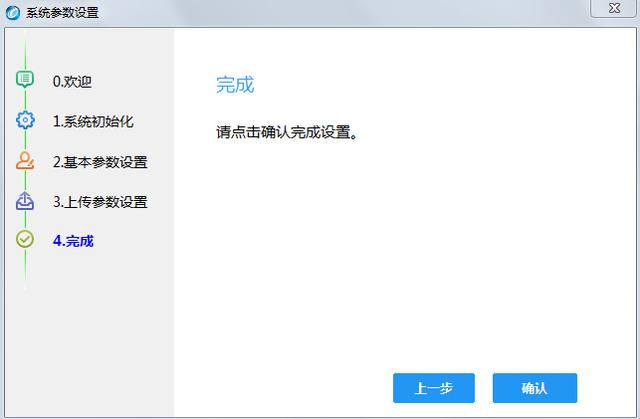
Task: Click the basic parameters user icon
Action: [x=25, y=160]
